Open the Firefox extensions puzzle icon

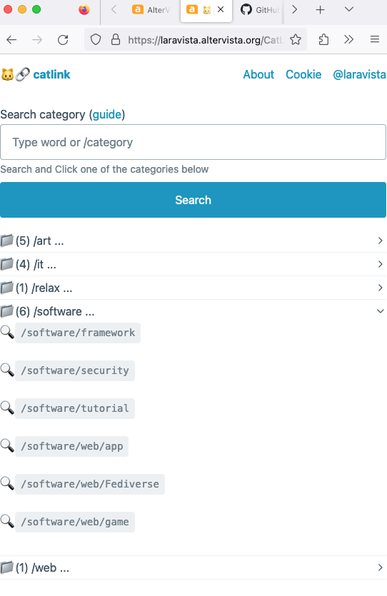click(x=324, y=40)
